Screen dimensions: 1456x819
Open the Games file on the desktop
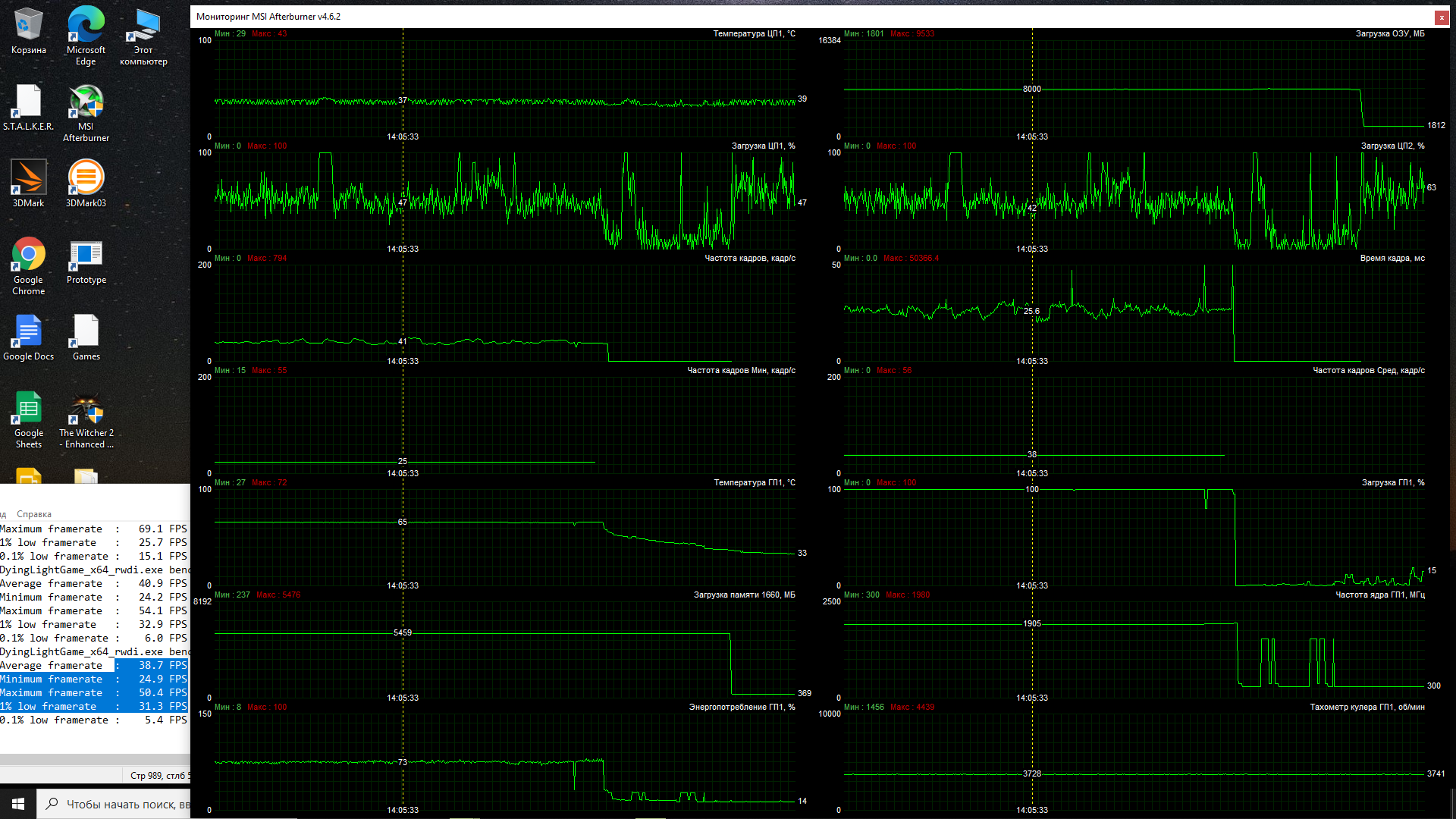[86, 332]
